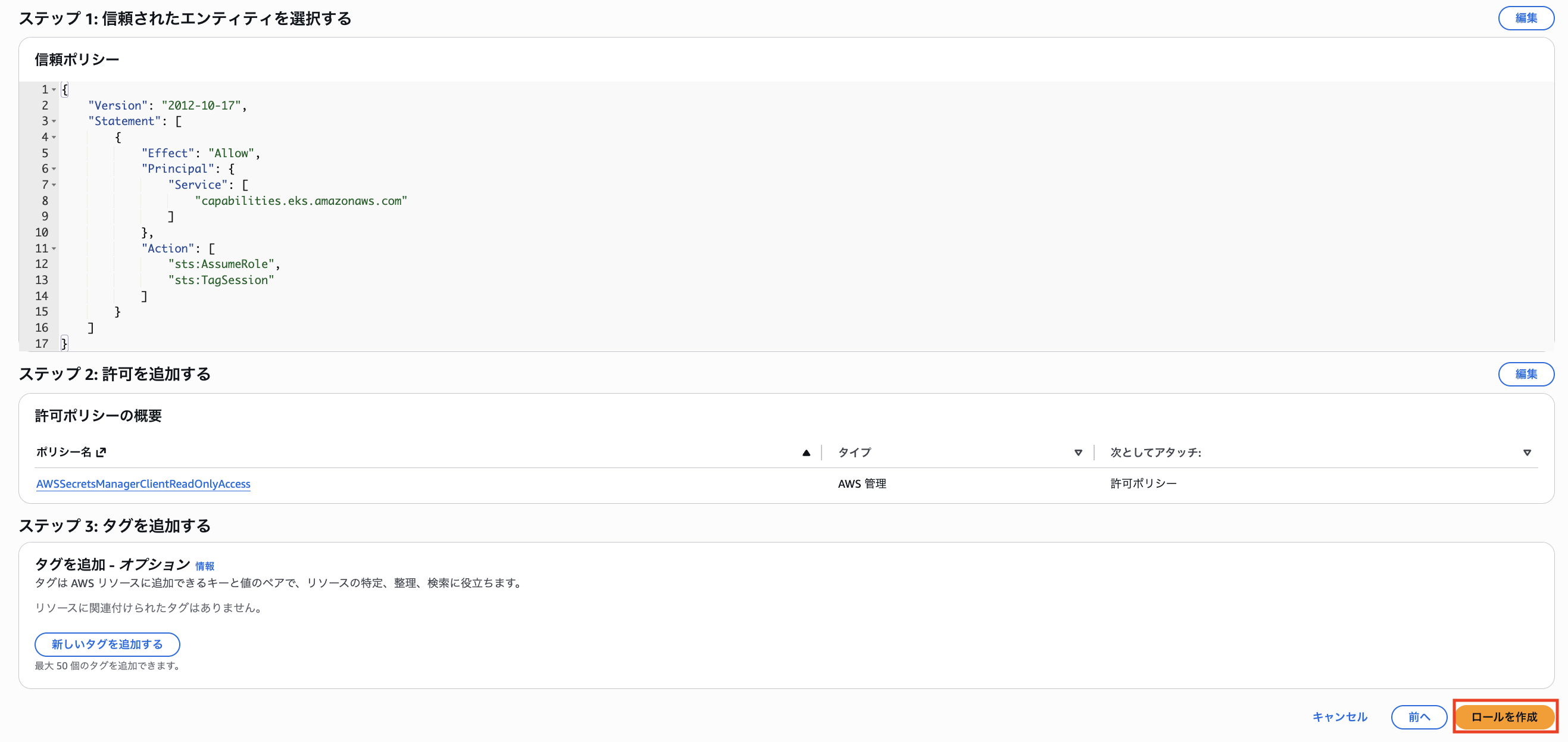Click the capabilities.eks.amazonaws.com text in editor

tap(301, 201)
